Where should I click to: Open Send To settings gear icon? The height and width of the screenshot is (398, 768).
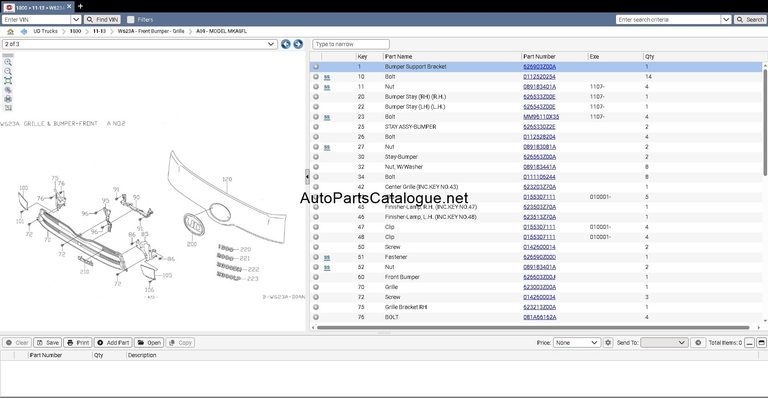(x=698, y=343)
